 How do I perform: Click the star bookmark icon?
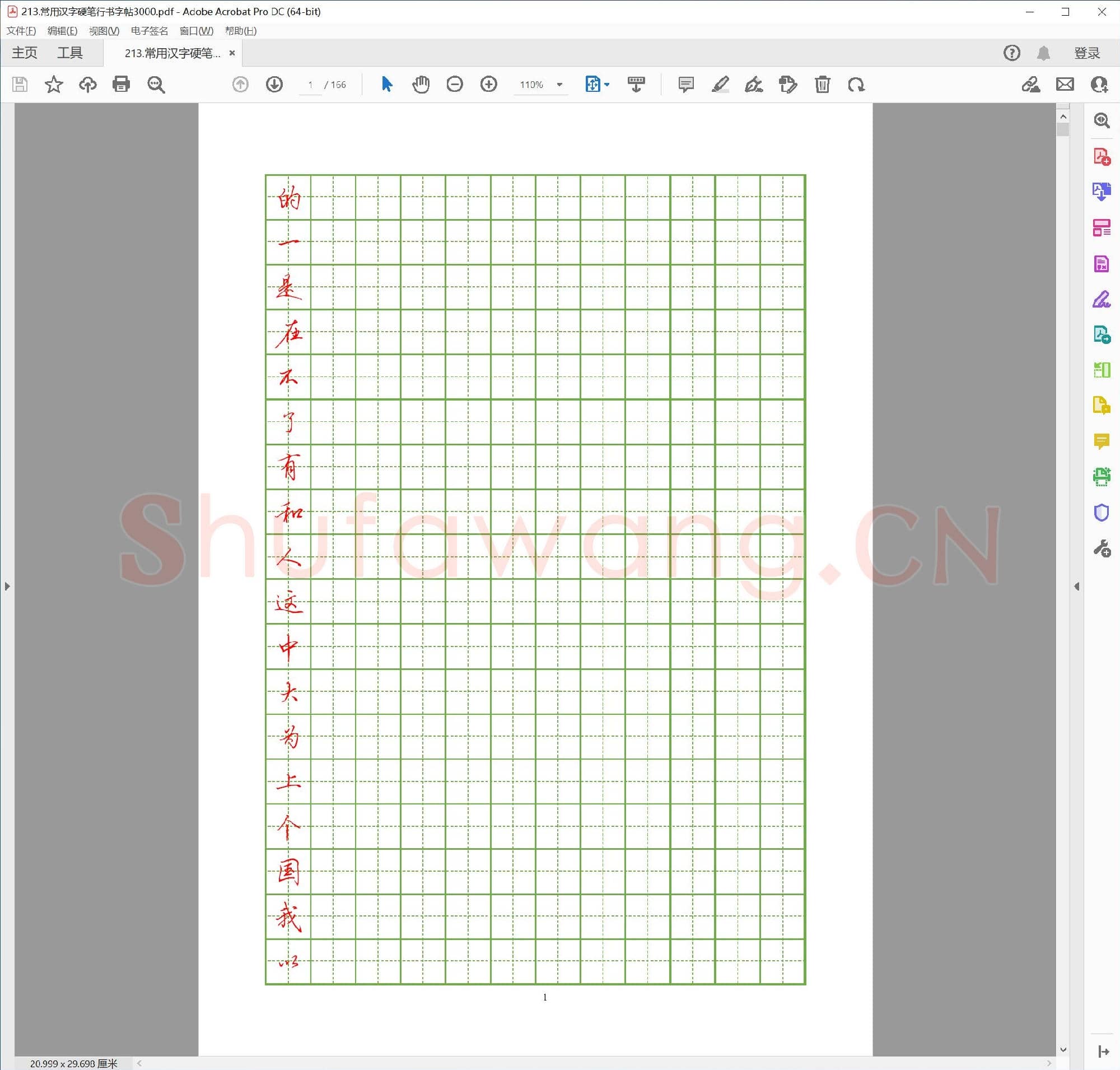54,85
